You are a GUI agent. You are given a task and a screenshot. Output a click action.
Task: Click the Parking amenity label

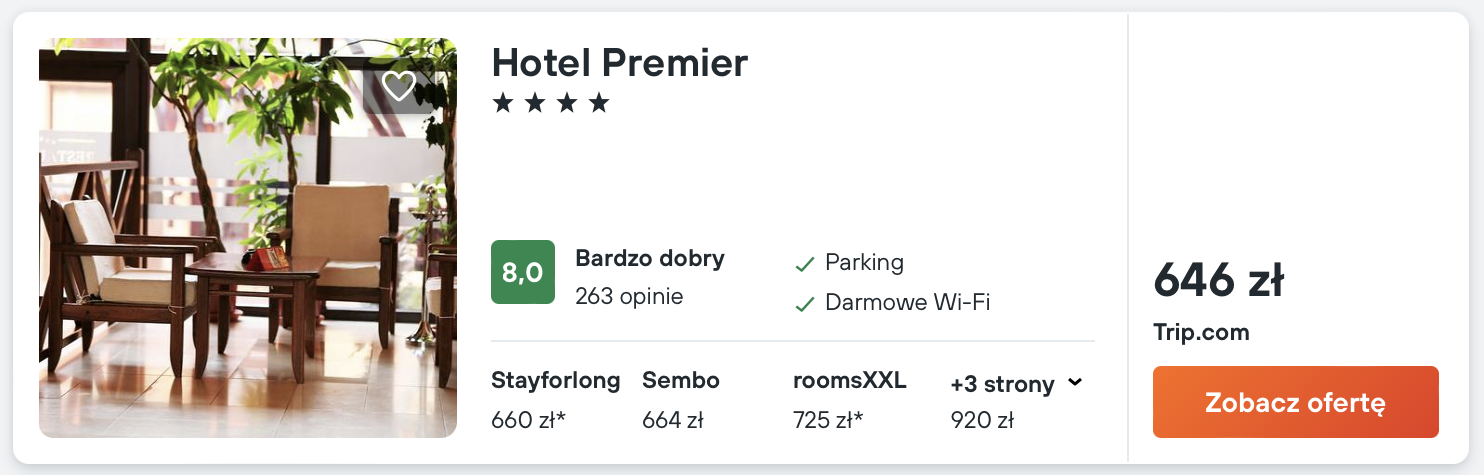pyautogui.click(x=864, y=263)
